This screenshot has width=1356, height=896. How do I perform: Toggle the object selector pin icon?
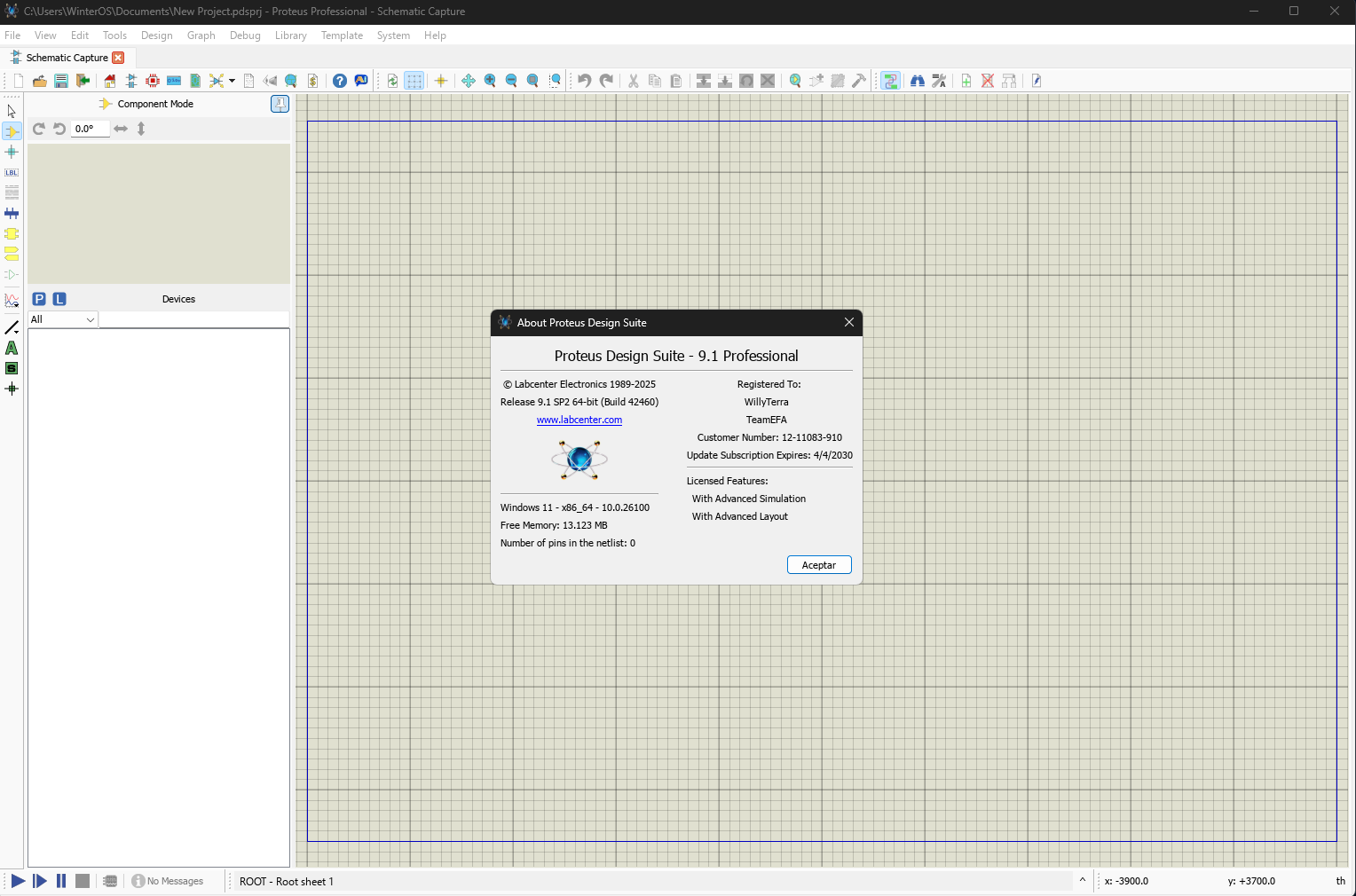pos(280,104)
